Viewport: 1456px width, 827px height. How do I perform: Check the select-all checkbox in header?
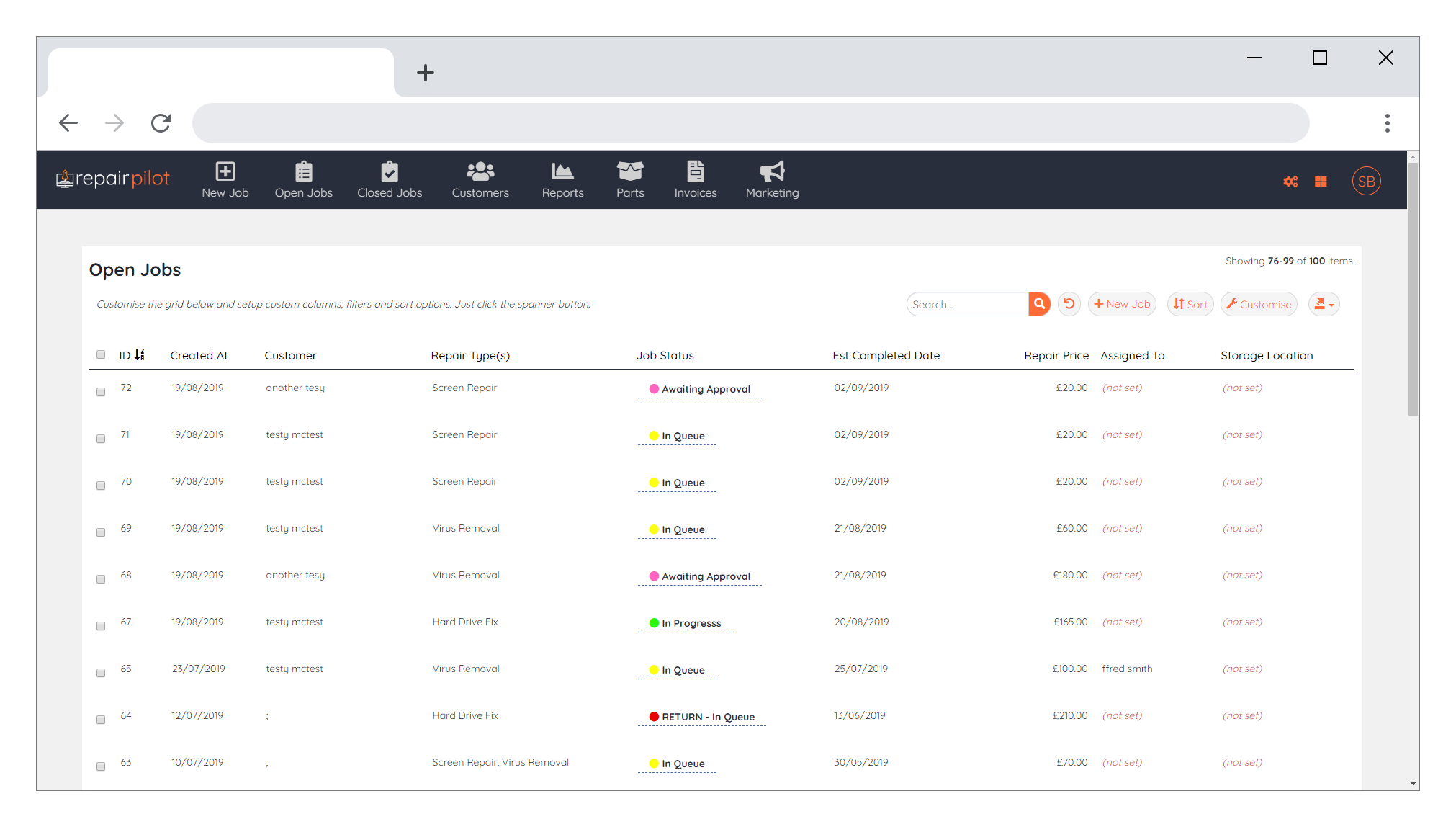point(101,354)
